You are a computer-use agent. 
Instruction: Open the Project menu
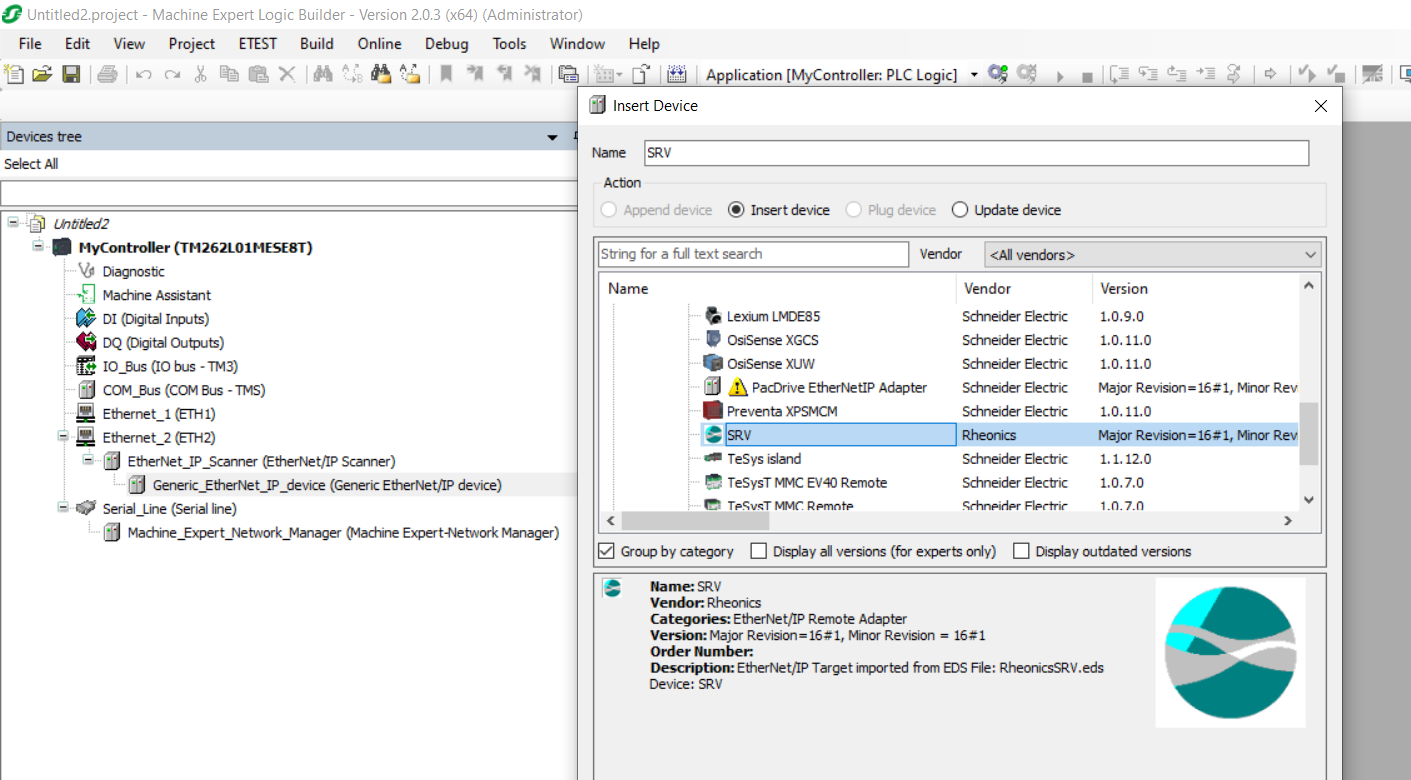pyautogui.click(x=191, y=44)
